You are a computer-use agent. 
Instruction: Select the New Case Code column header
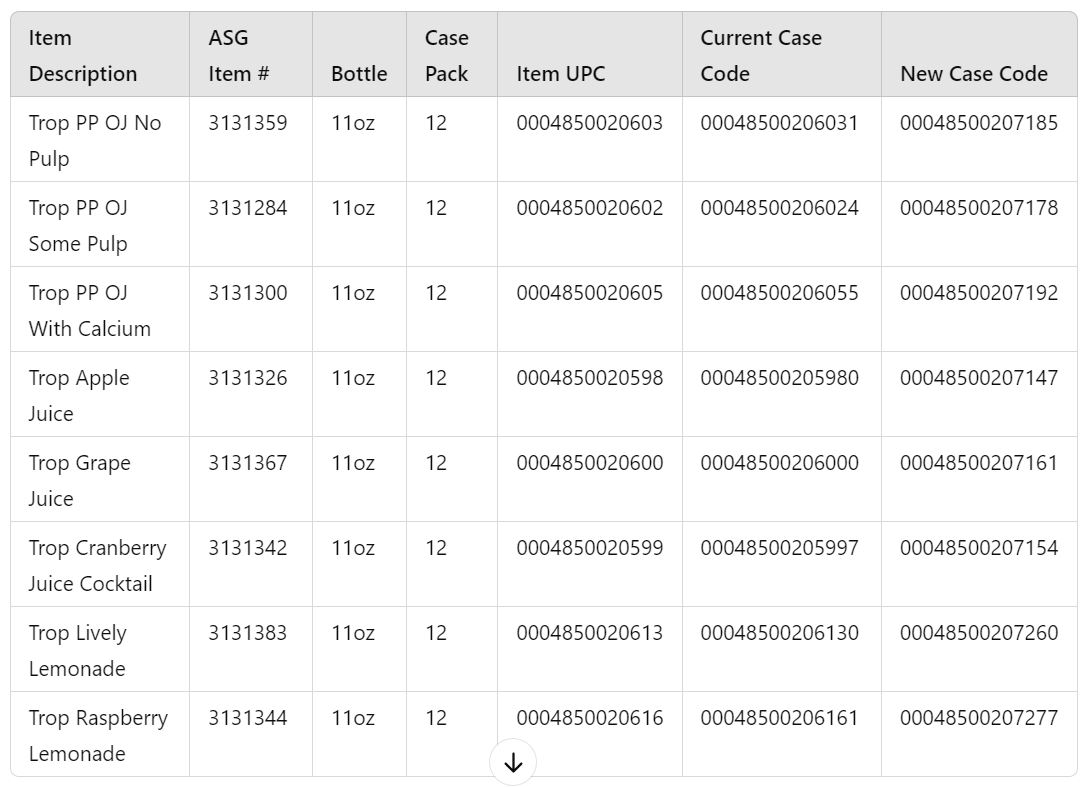(x=973, y=74)
